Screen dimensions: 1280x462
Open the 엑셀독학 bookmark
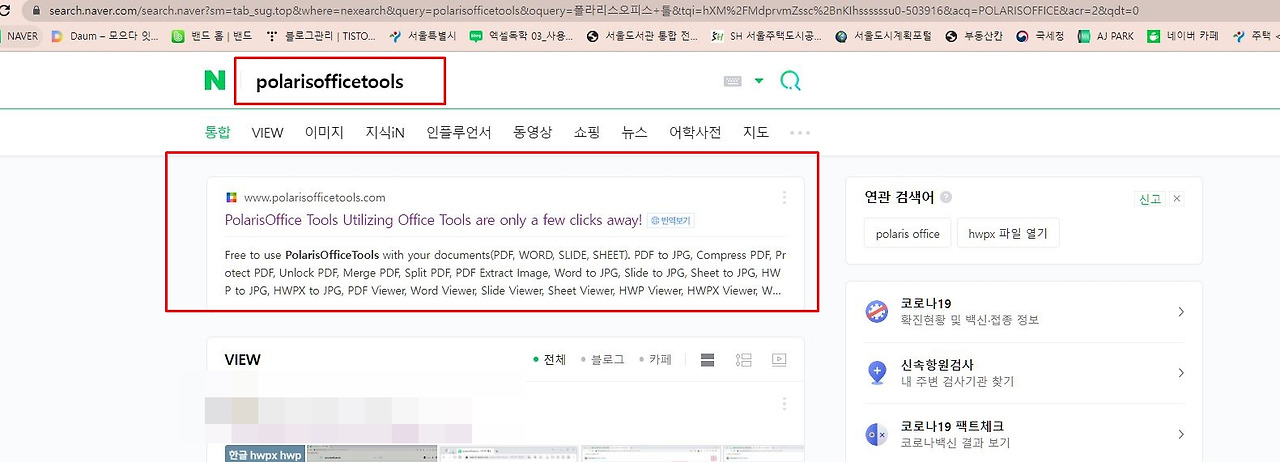[521, 36]
